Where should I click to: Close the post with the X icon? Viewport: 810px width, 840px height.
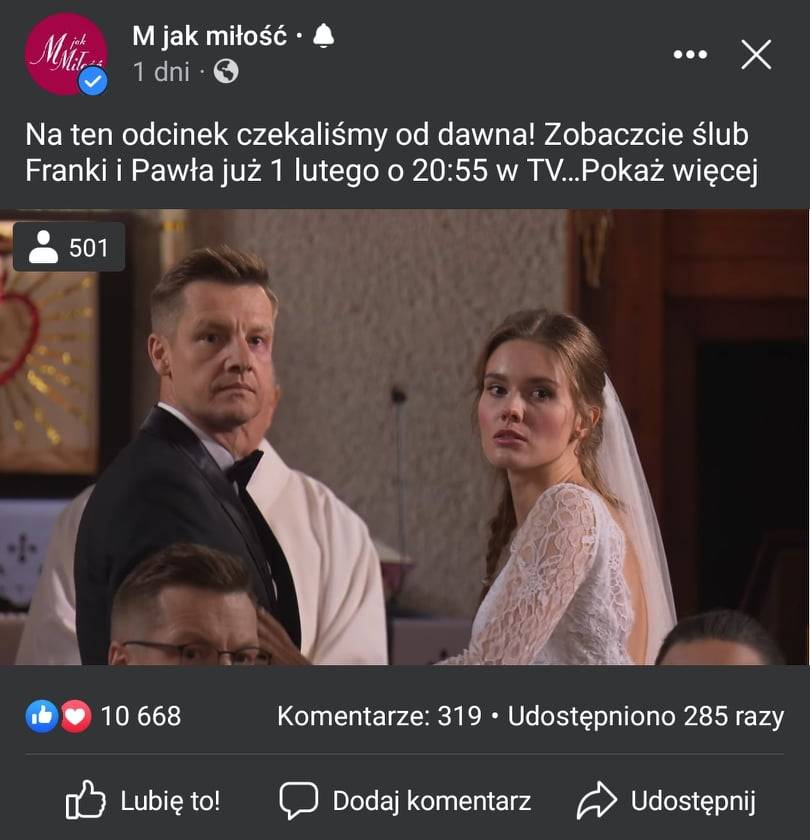pos(756,54)
